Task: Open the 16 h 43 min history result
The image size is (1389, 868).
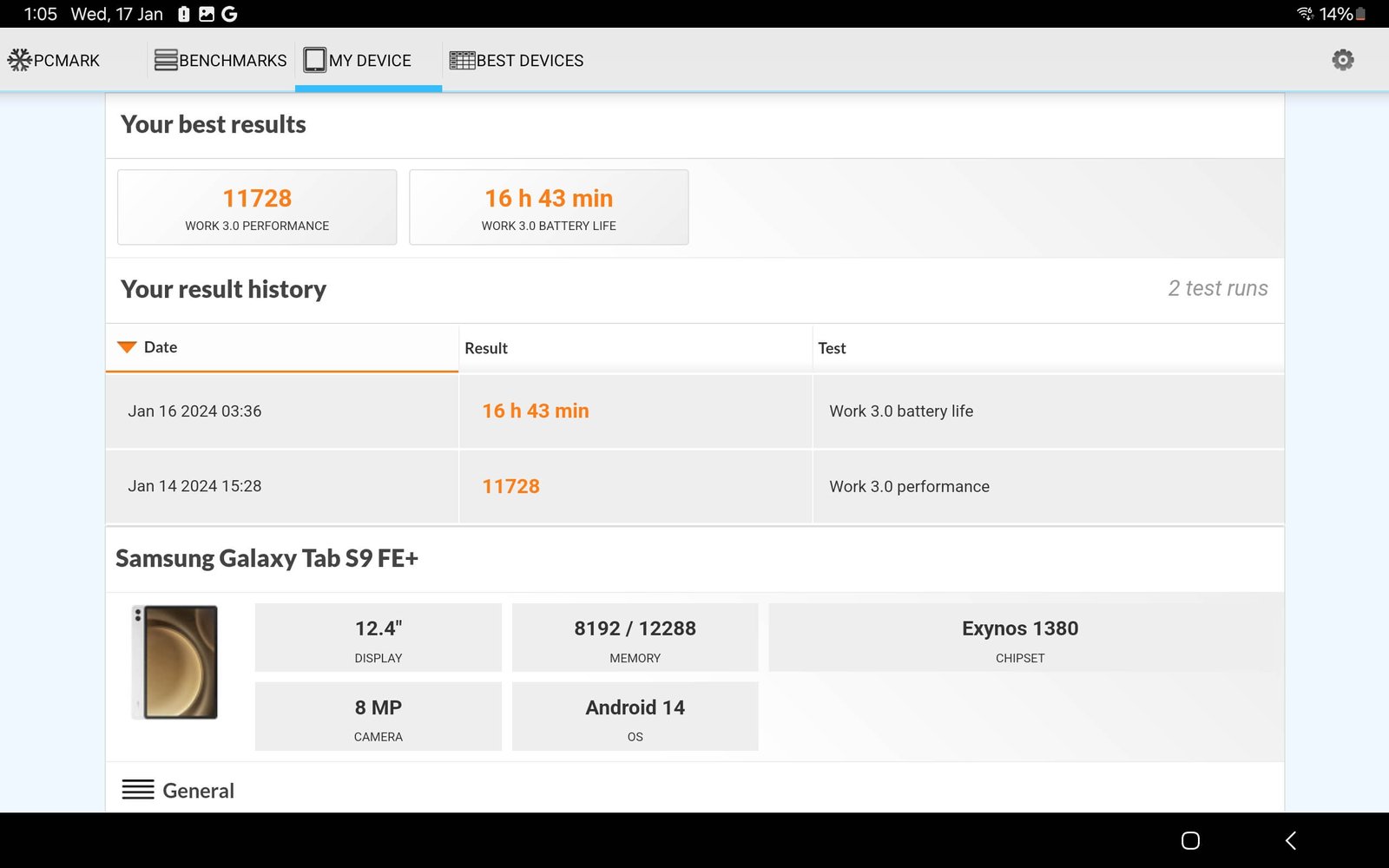Action: (x=535, y=411)
